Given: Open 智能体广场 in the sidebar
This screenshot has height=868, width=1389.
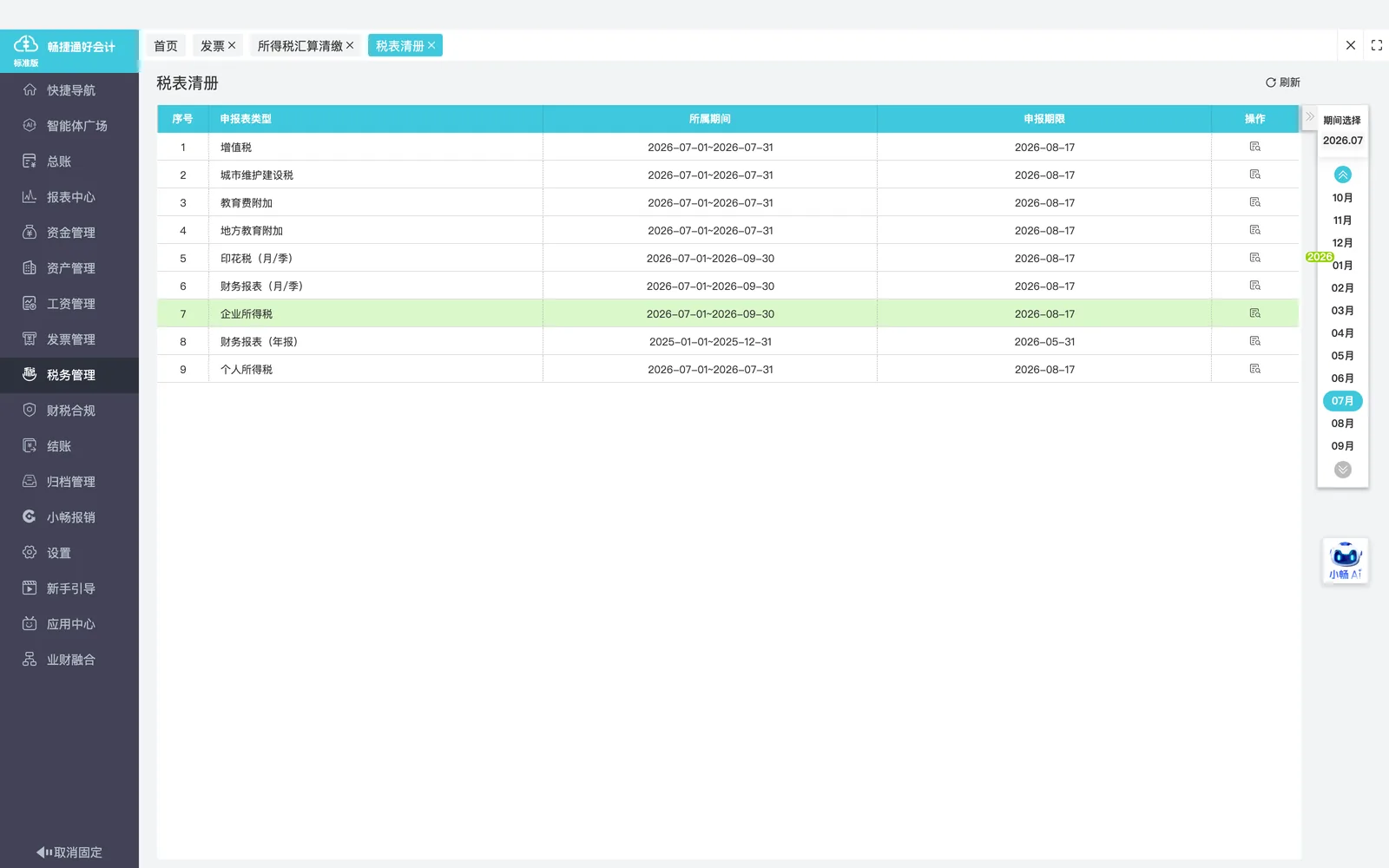Looking at the screenshot, I should point(69,126).
